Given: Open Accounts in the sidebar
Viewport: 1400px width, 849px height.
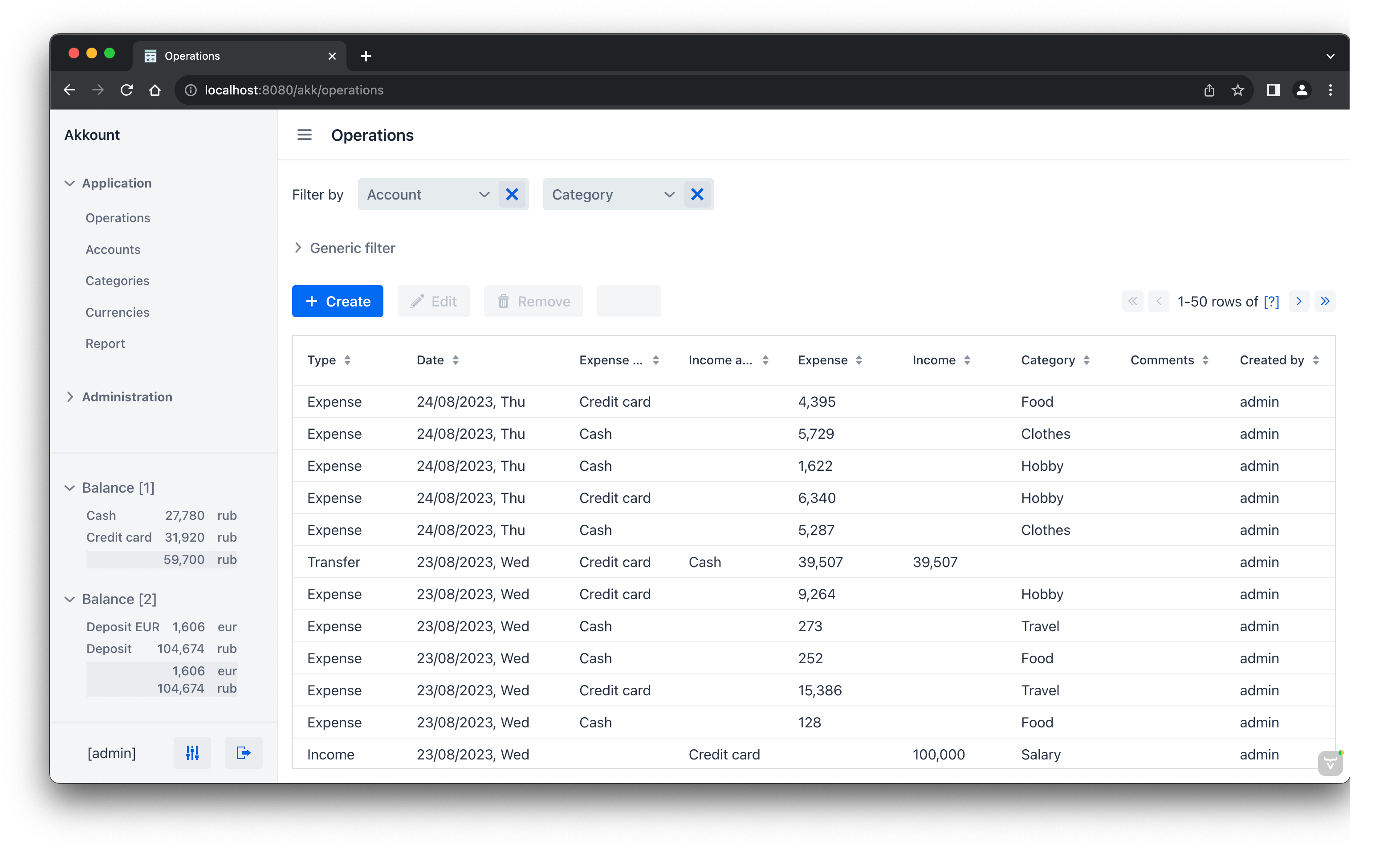Looking at the screenshot, I should [x=113, y=249].
